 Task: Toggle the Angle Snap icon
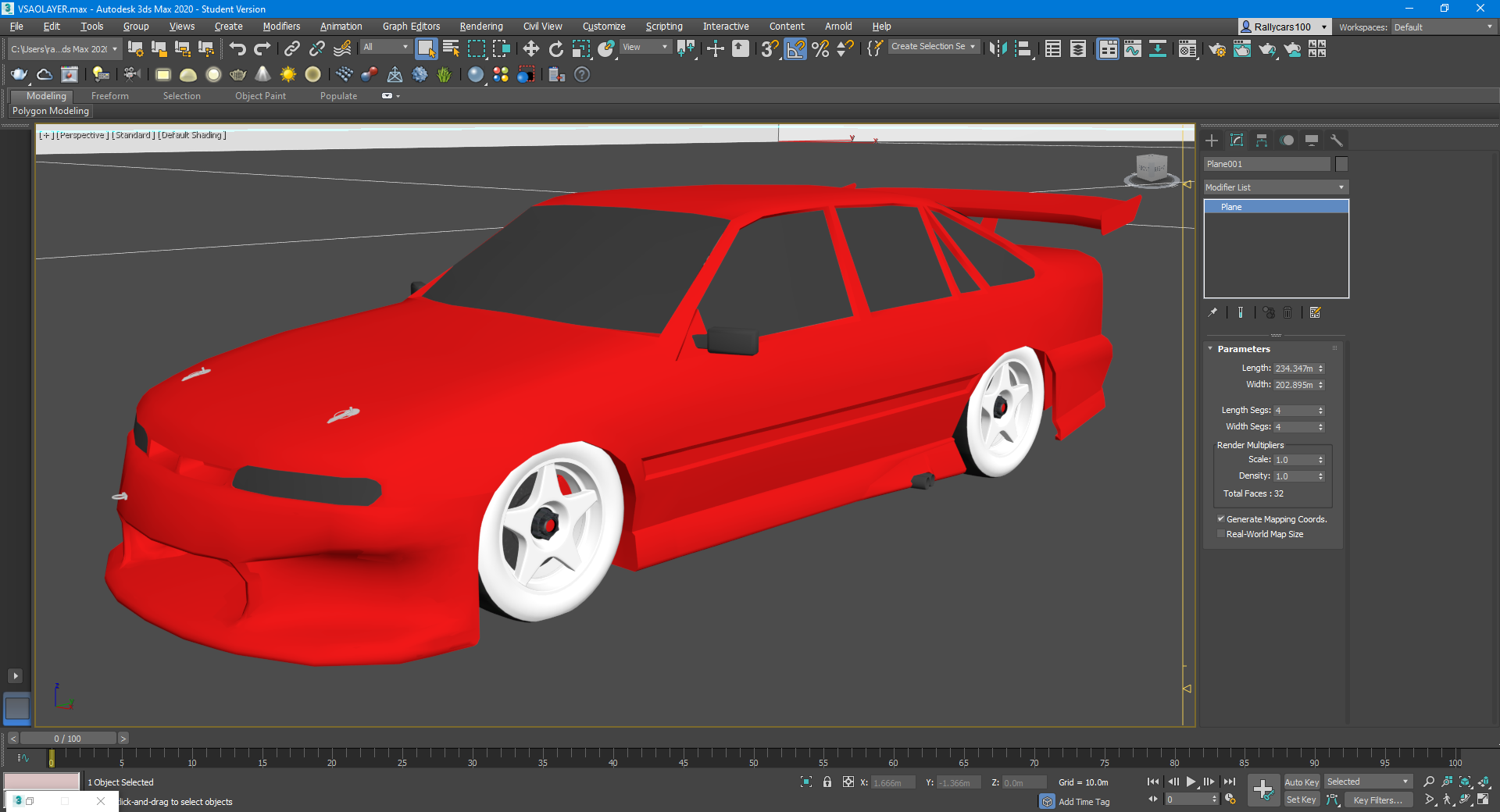click(795, 48)
